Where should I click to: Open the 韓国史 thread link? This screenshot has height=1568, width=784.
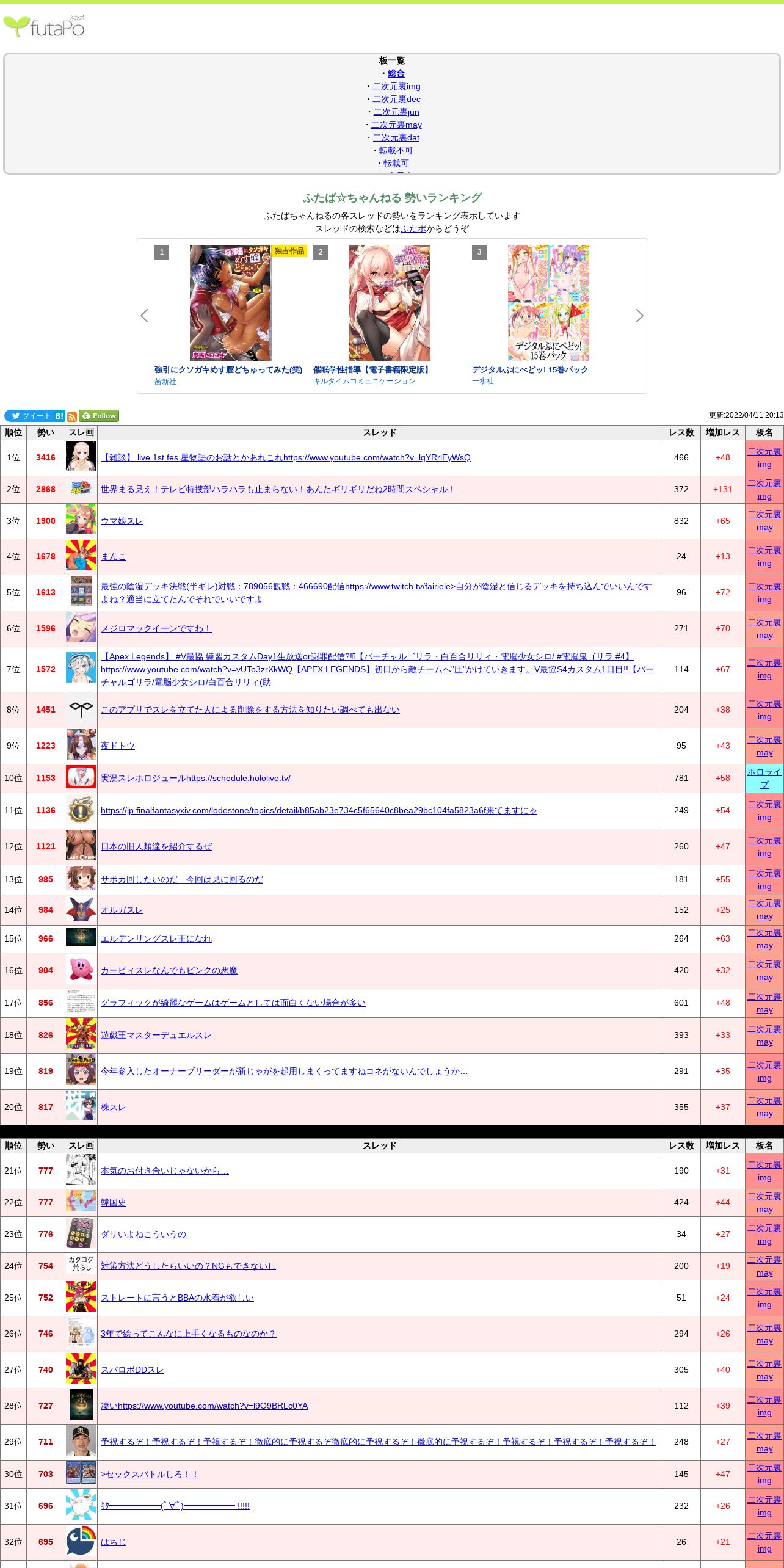pyautogui.click(x=114, y=1202)
